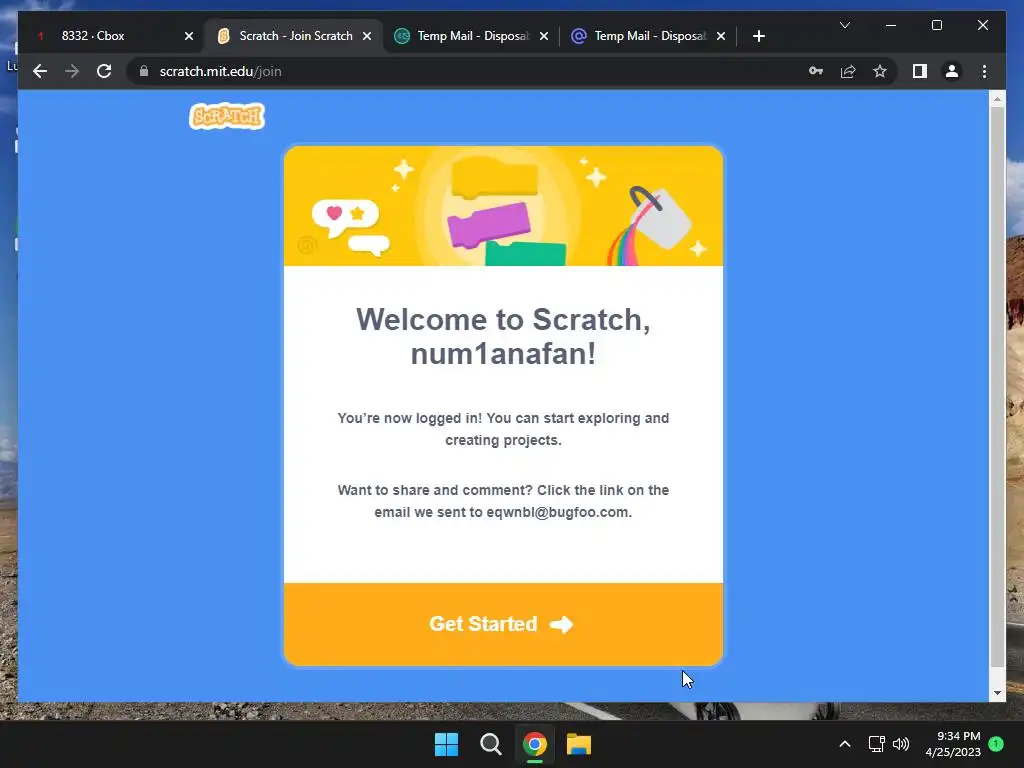
Task: Open Chrome's three-dot menu
Action: pos(984,71)
